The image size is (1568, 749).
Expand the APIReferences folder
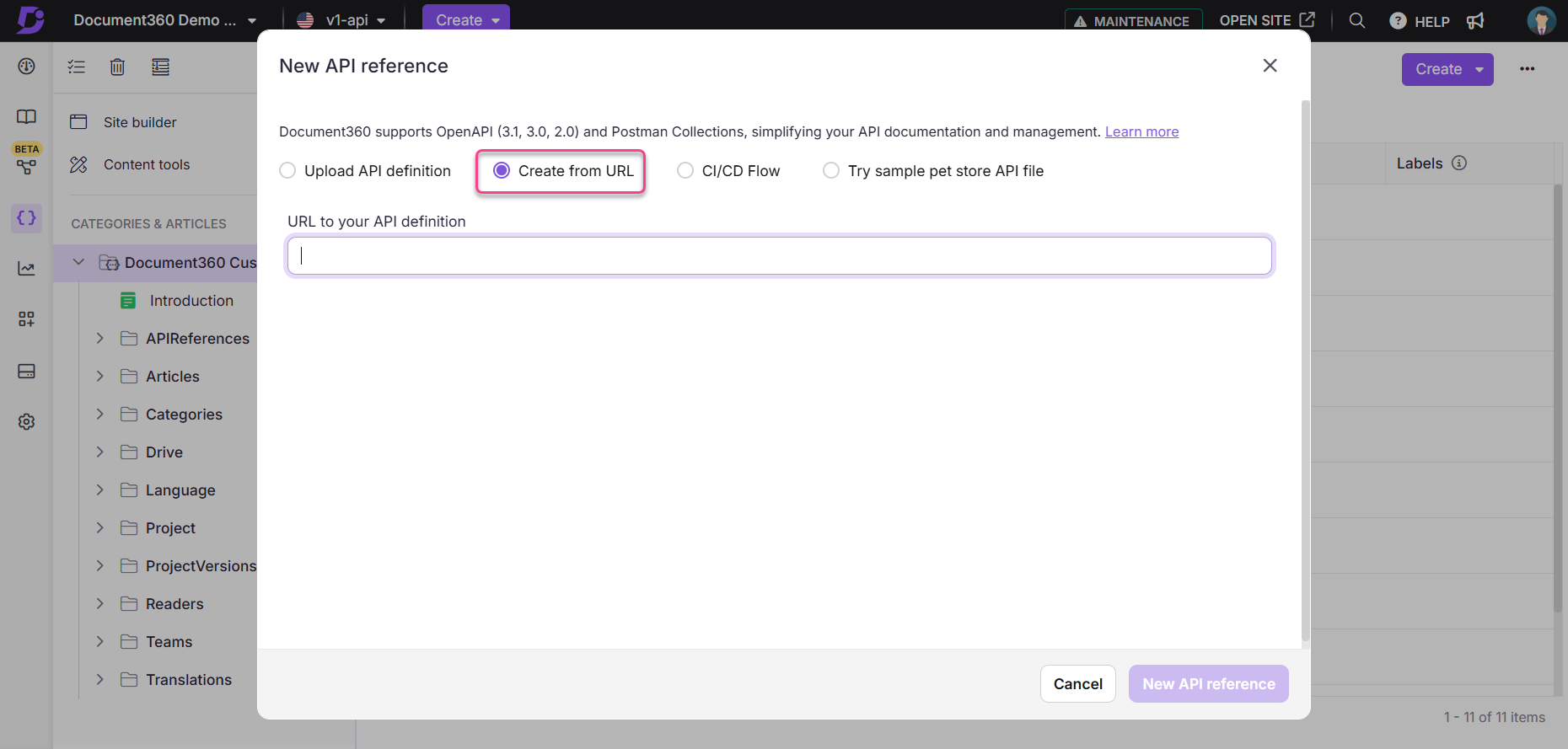(99, 339)
